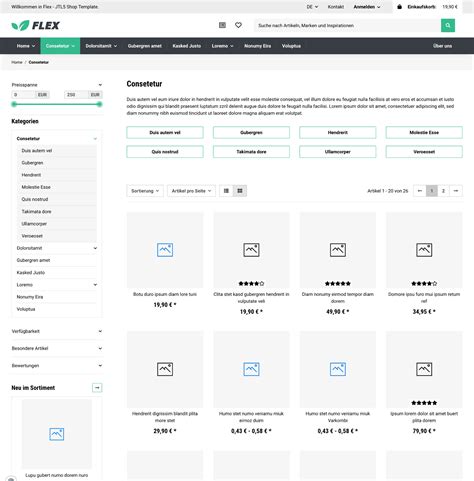
Task: Switch to grid view layout
Action: tap(240, 191)
